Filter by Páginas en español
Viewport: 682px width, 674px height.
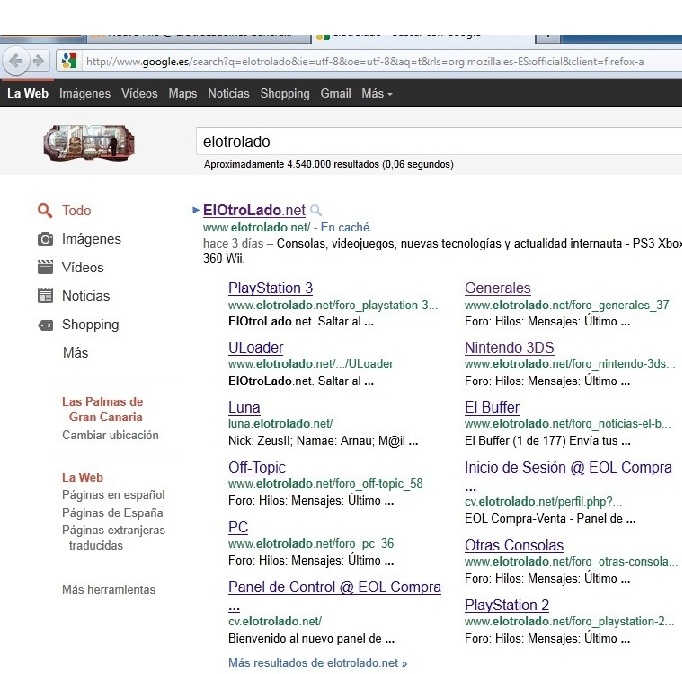point(113,495)
